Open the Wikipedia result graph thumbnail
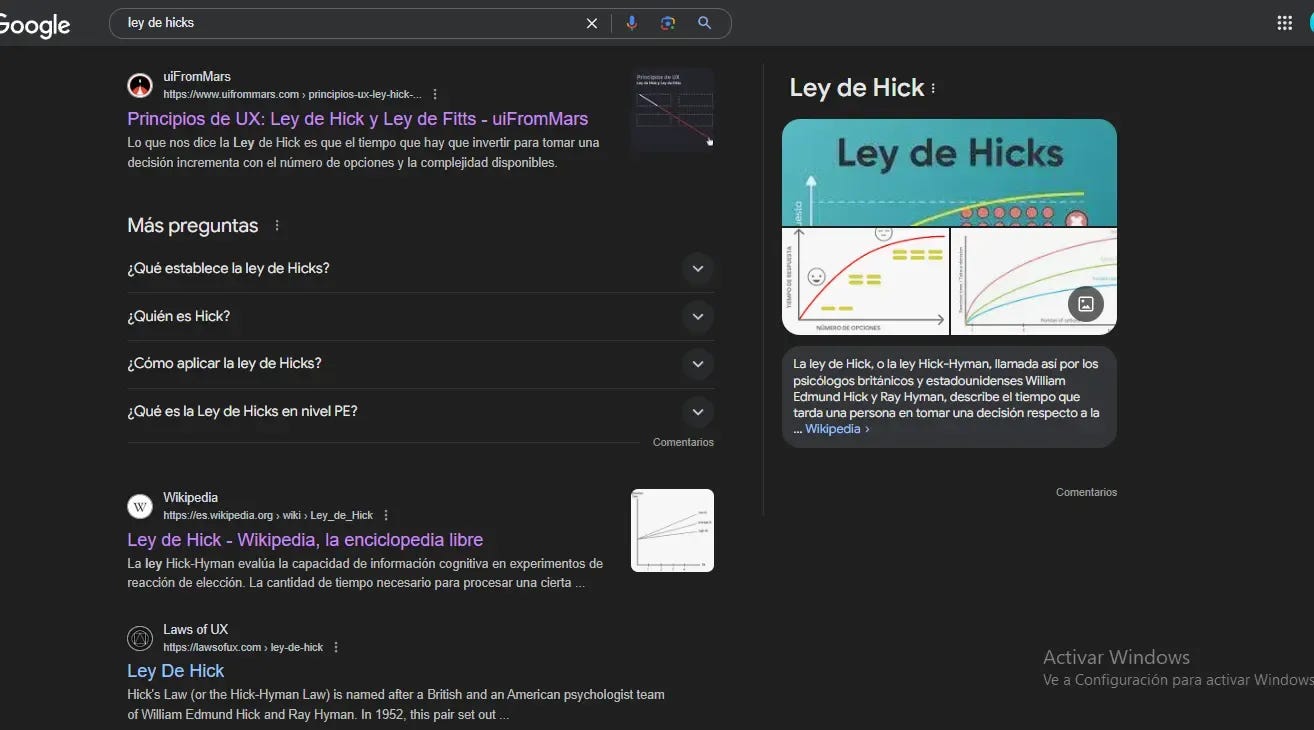 pyautogui.click(x=672, y=530)
